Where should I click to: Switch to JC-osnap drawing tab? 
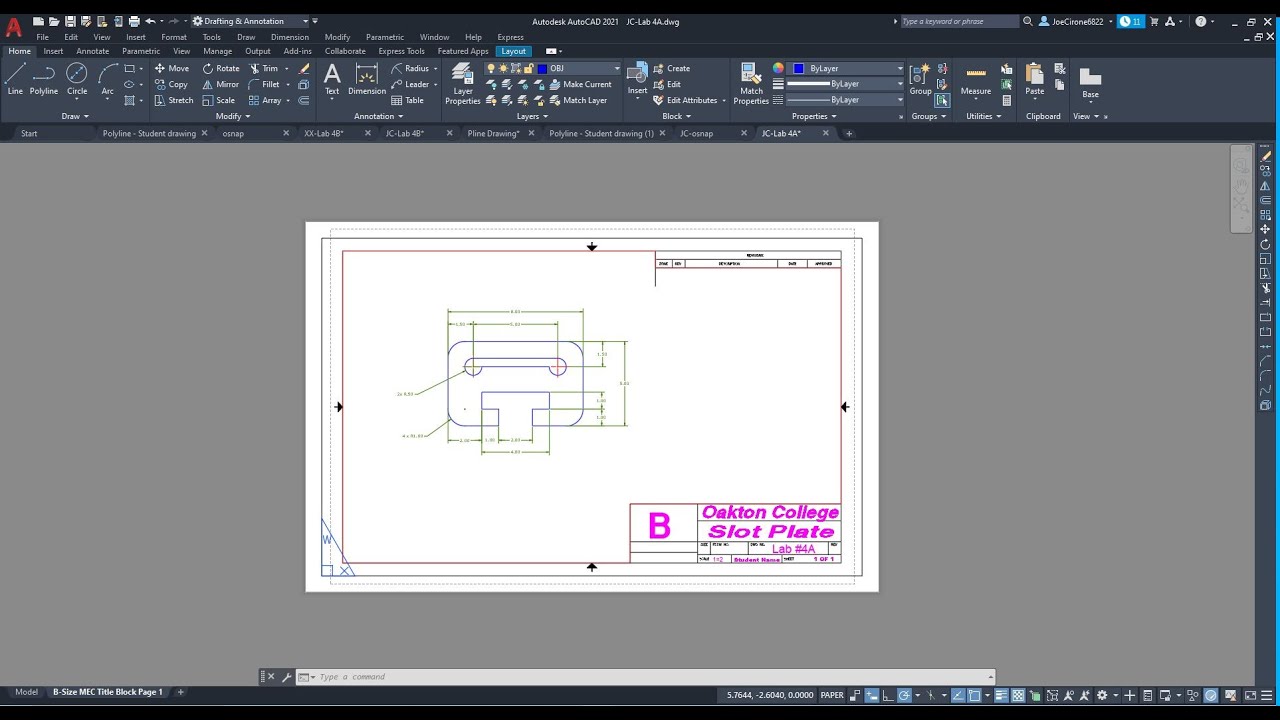(x=697, y=133)
